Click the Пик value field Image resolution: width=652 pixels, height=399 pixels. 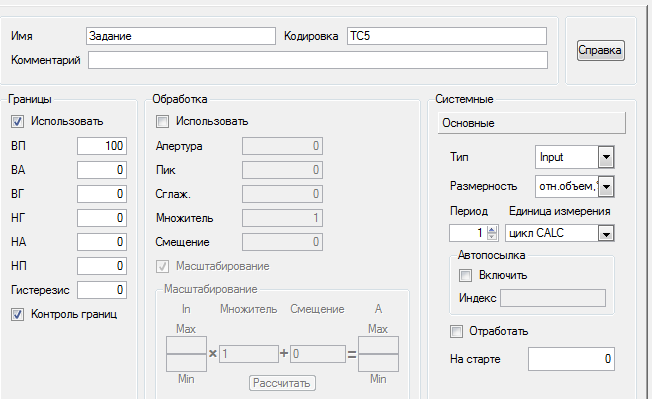point(282,170)
